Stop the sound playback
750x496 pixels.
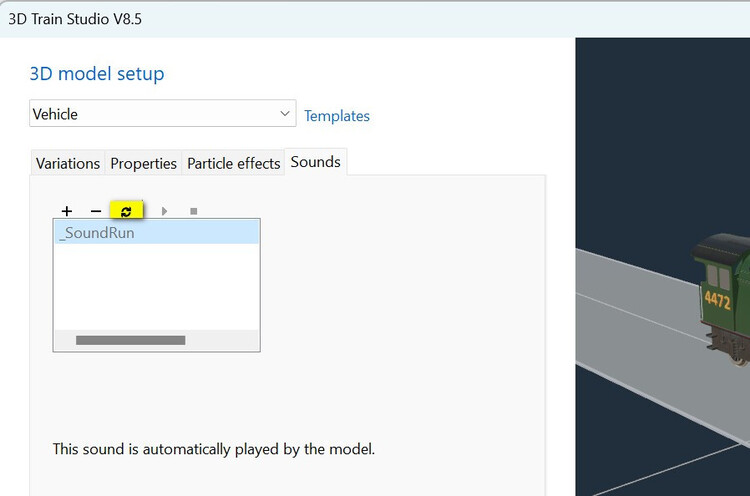click(x=193, y=211)
